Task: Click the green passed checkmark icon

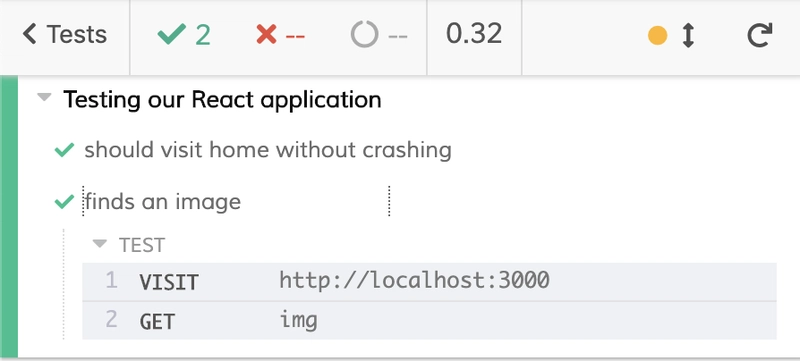Action: [x=172, y=35]
